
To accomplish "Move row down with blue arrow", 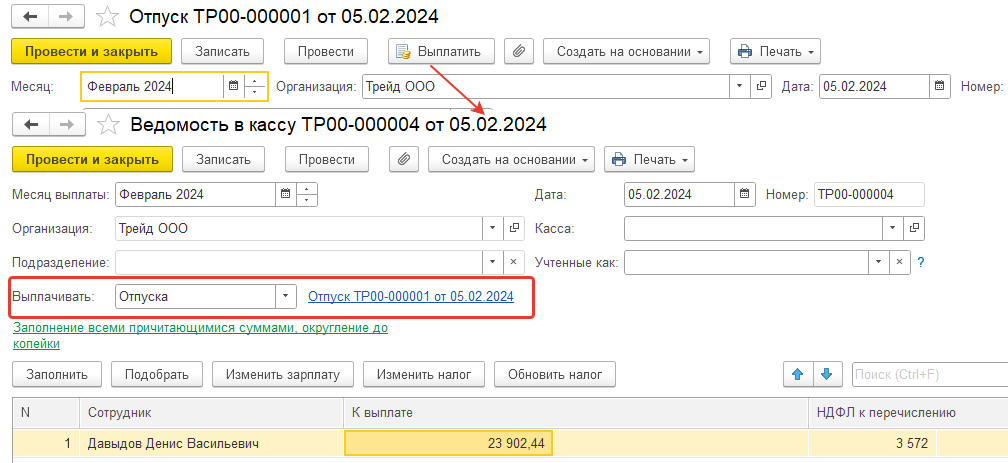I will pos(827,374).
